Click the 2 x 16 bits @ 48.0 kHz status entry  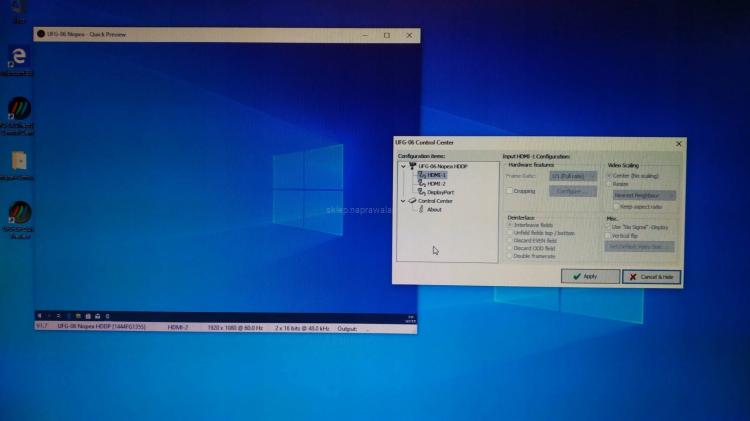(302, 328)
